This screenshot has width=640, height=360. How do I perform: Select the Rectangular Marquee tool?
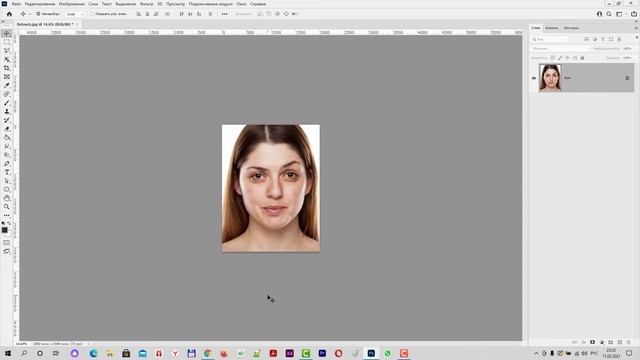[x=7, y=42]
